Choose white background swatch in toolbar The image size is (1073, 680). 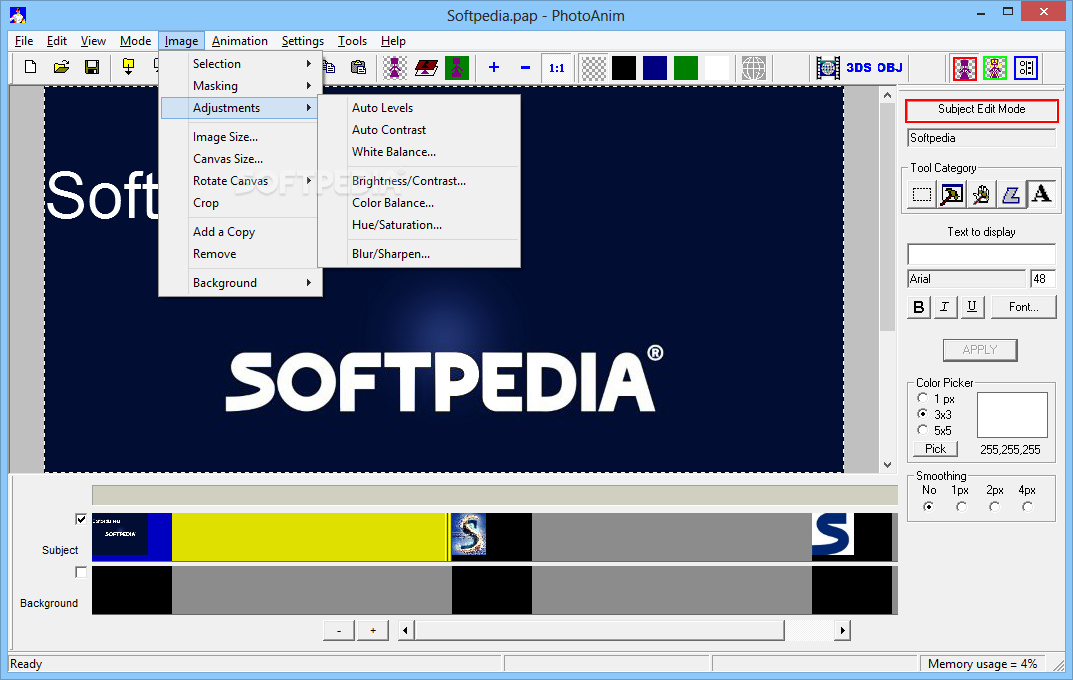(716, 68)
